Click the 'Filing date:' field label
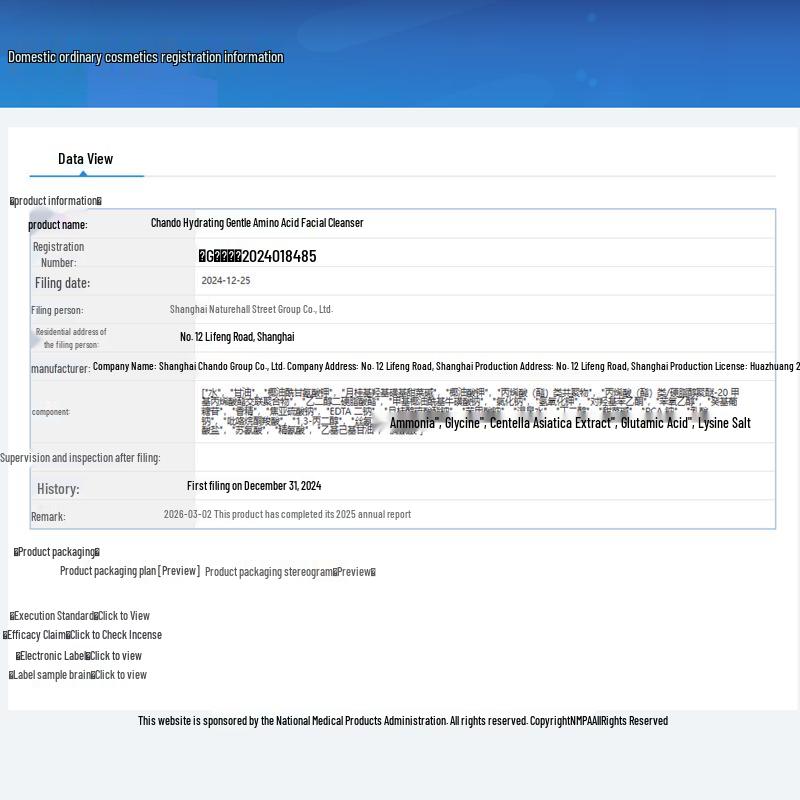800x800 pixels. pyautogui.click(x=62, y=283)
